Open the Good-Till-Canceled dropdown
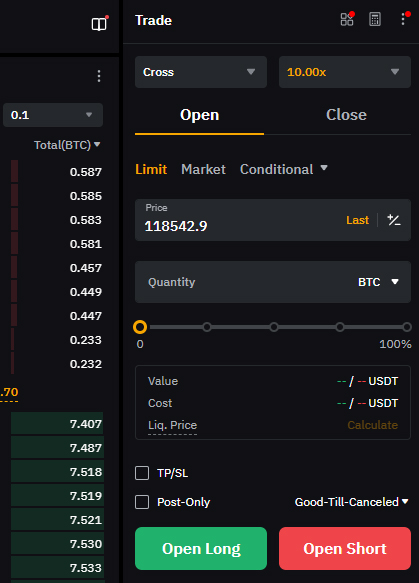 [x=351, y=502]
